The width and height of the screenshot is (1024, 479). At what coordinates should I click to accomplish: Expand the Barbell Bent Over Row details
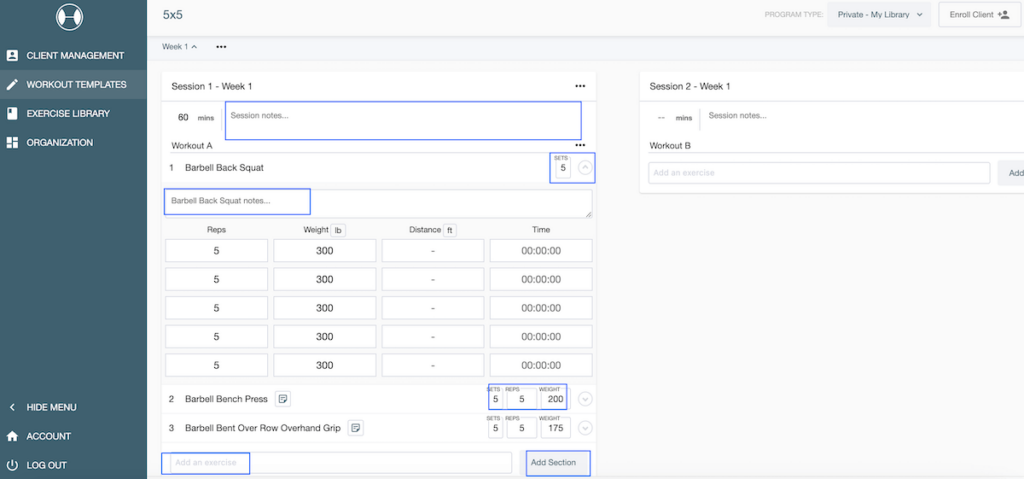(x=585, y=428)
